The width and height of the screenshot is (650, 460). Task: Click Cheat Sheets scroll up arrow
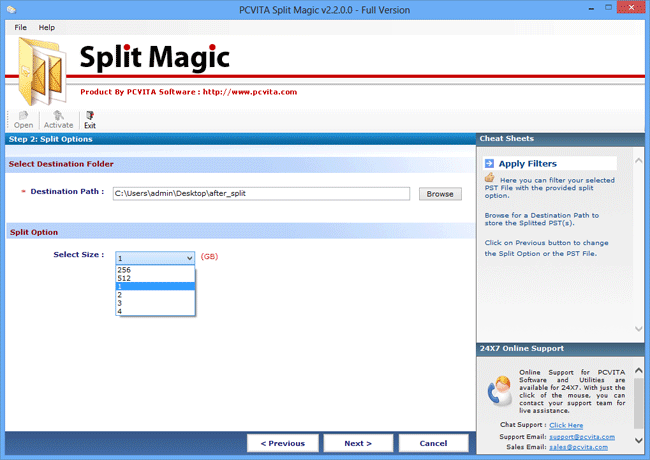[x=638, y=160]
